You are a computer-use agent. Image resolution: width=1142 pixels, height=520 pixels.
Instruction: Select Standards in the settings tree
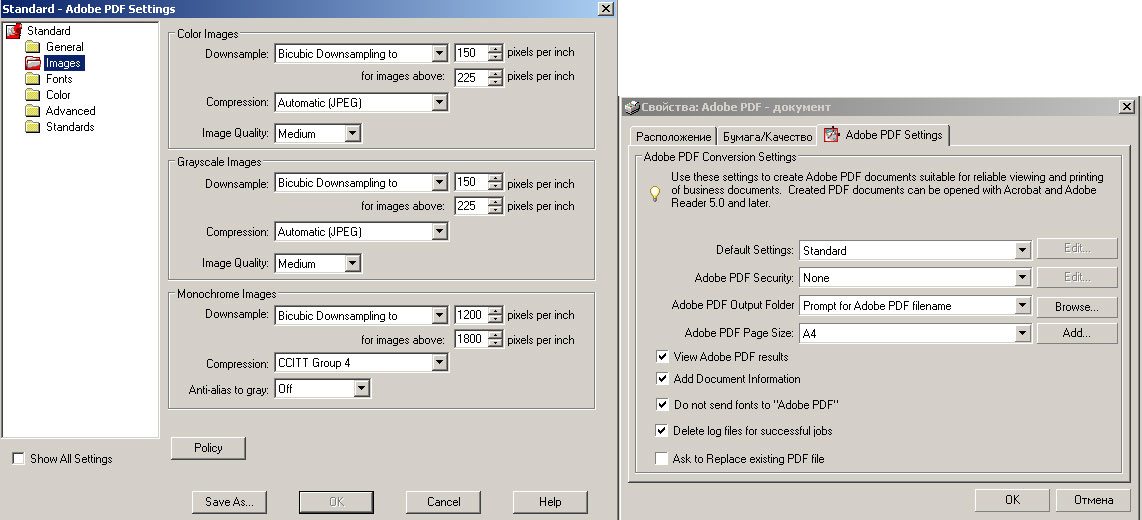(x=70, y=127)
